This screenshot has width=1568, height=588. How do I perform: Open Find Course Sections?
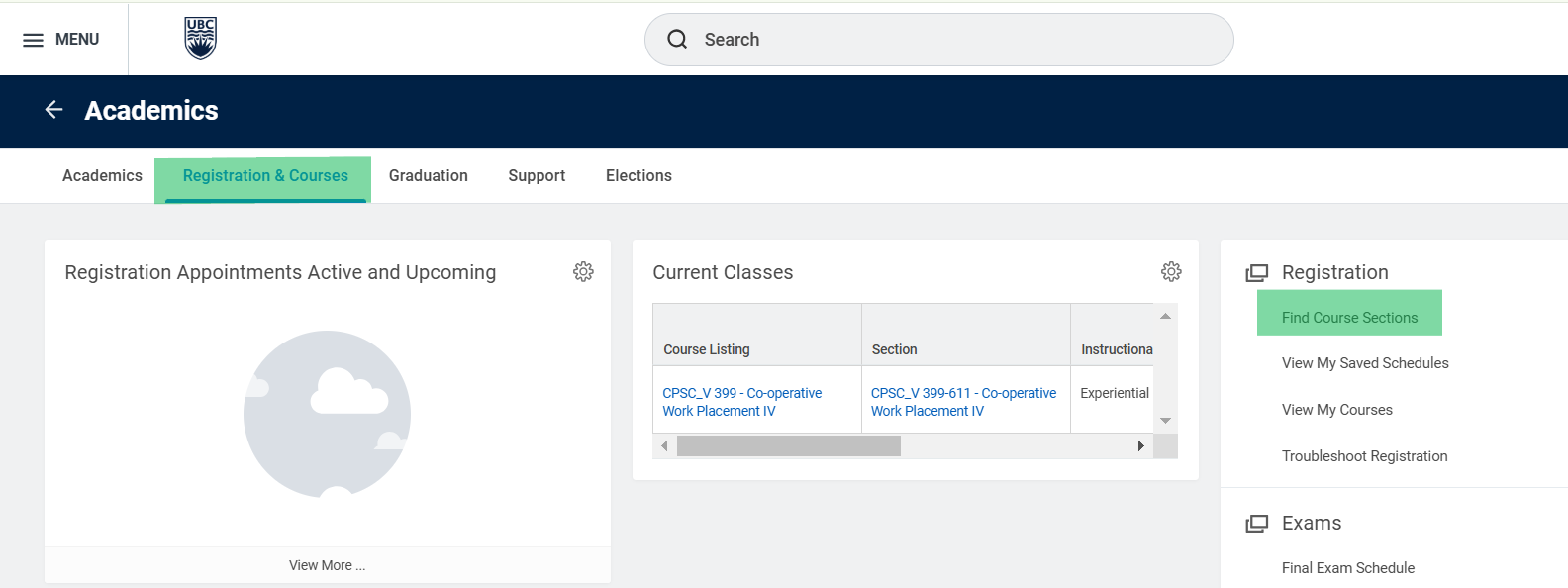[x=1349, y=318]
